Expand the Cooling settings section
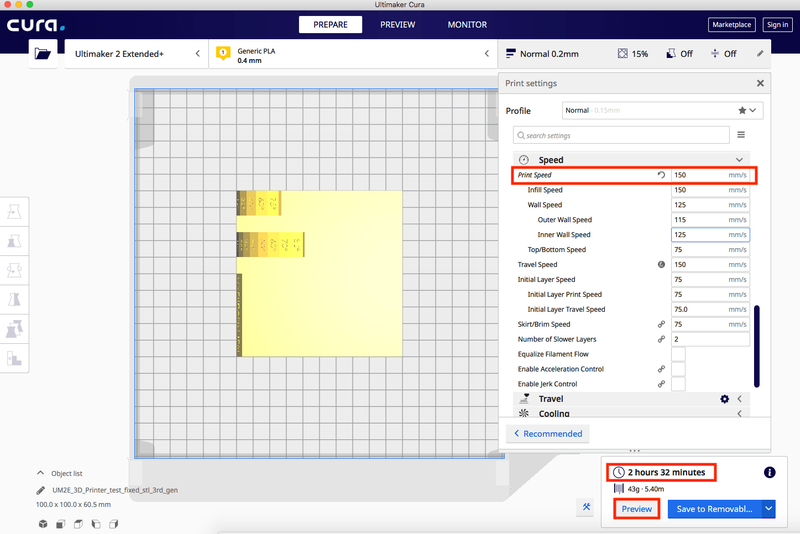Image resolution: width=800 pixels, height=534 pixels. coord(739,413)
